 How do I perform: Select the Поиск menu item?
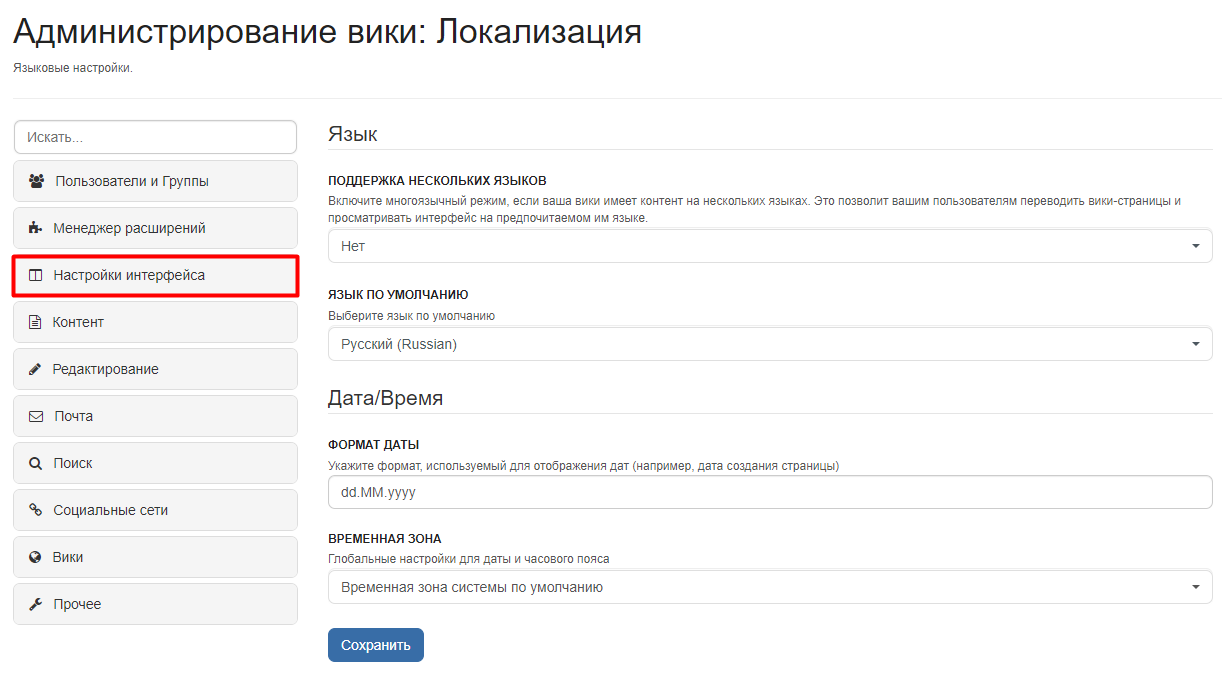155,463
